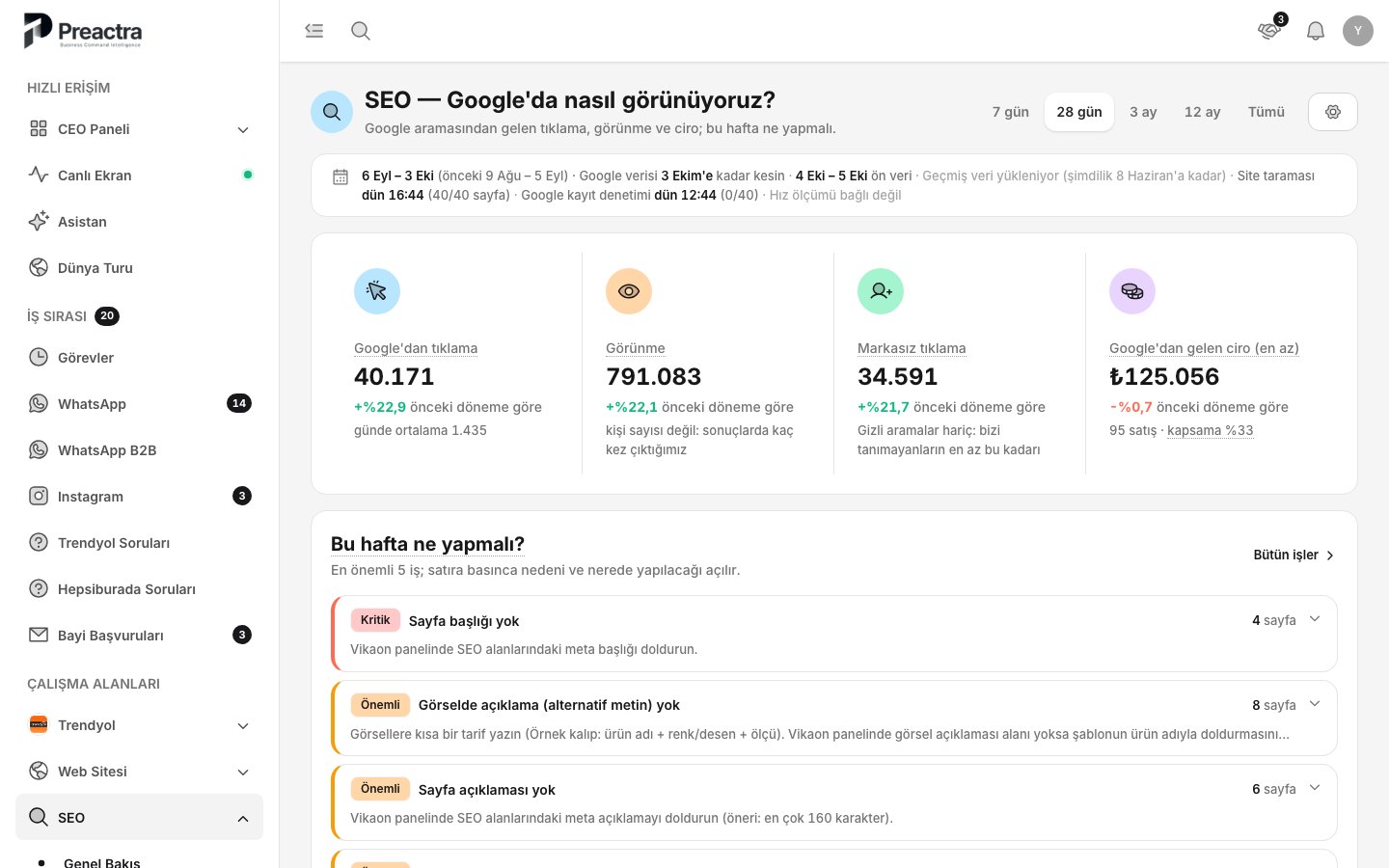The width and height of the screenshot is (1389, 868).
Task: Open Bayi Başvuruları
Action: (x=139, y=636)
